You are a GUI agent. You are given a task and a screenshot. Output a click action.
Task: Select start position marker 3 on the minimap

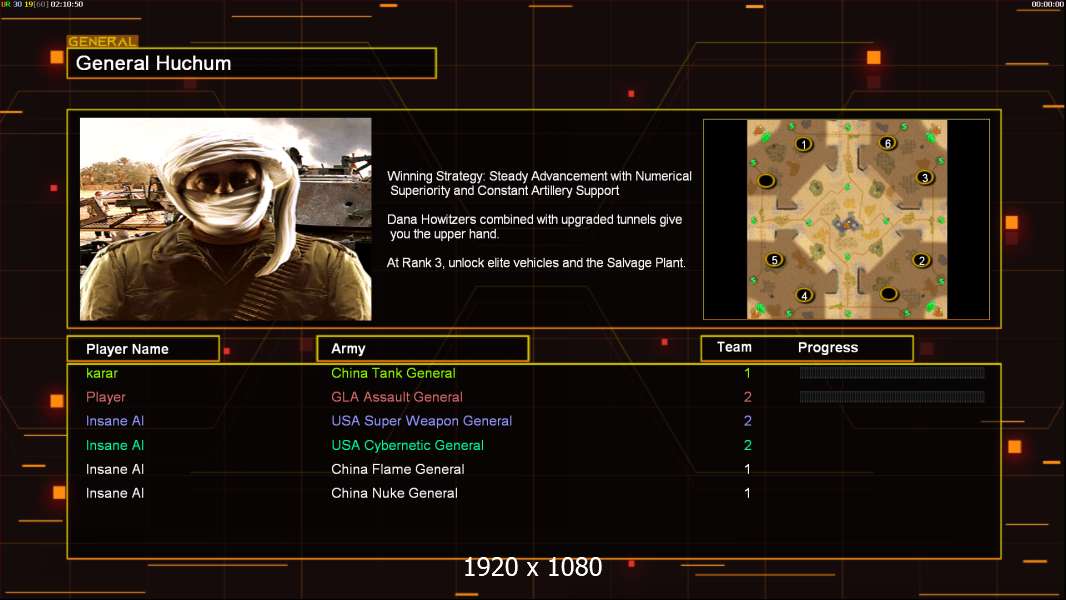click(x=924, y=177)
